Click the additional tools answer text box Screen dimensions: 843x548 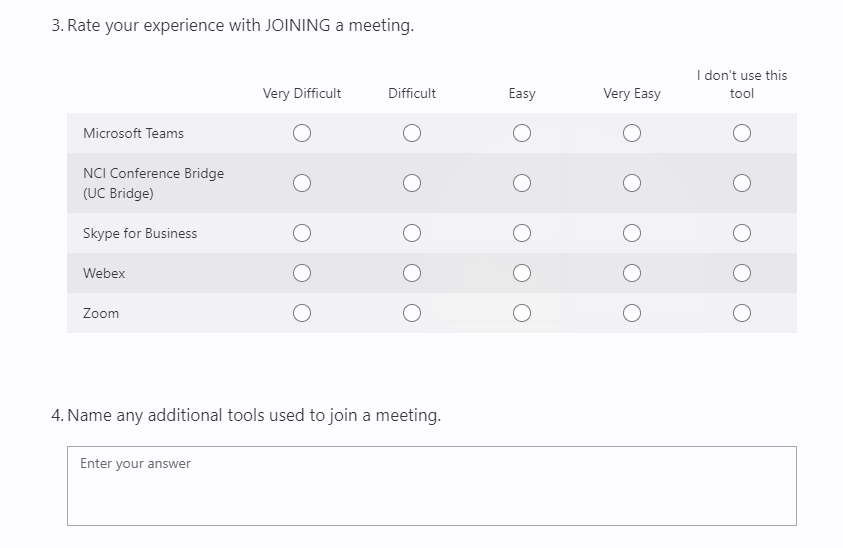tap(432, 486)
